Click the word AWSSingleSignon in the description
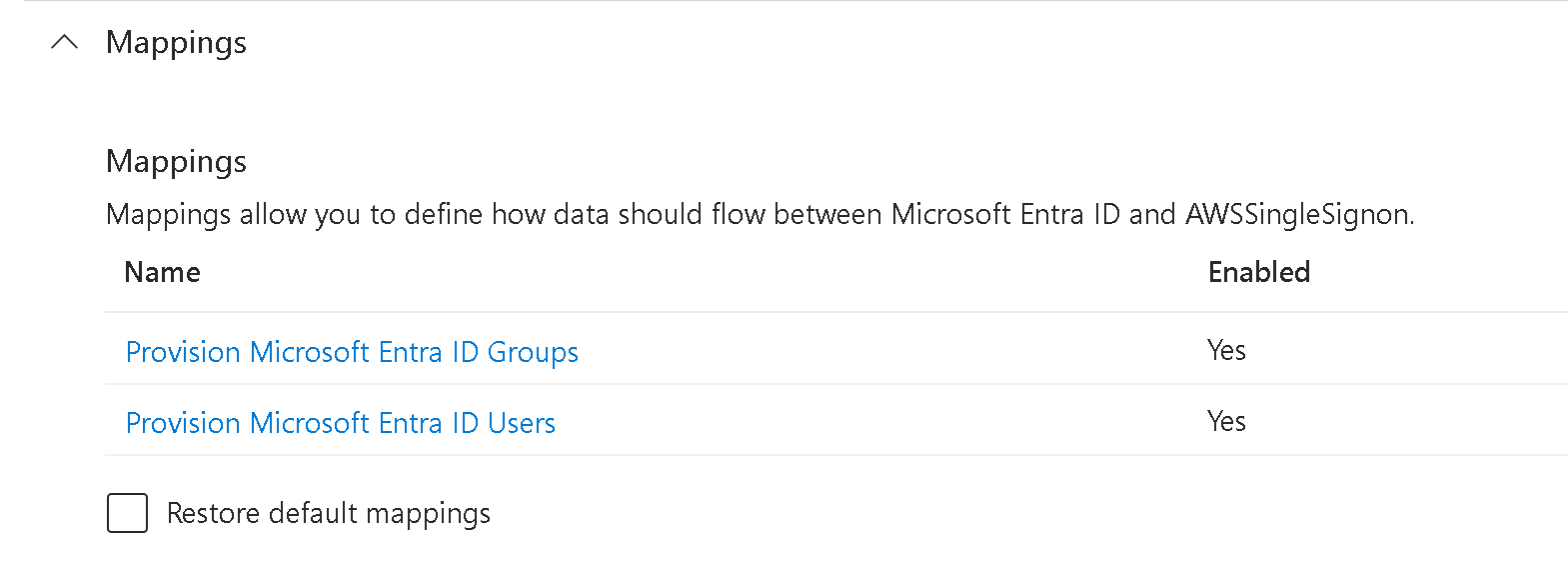The image size is (1568, 588). (x=1297, y=214)
